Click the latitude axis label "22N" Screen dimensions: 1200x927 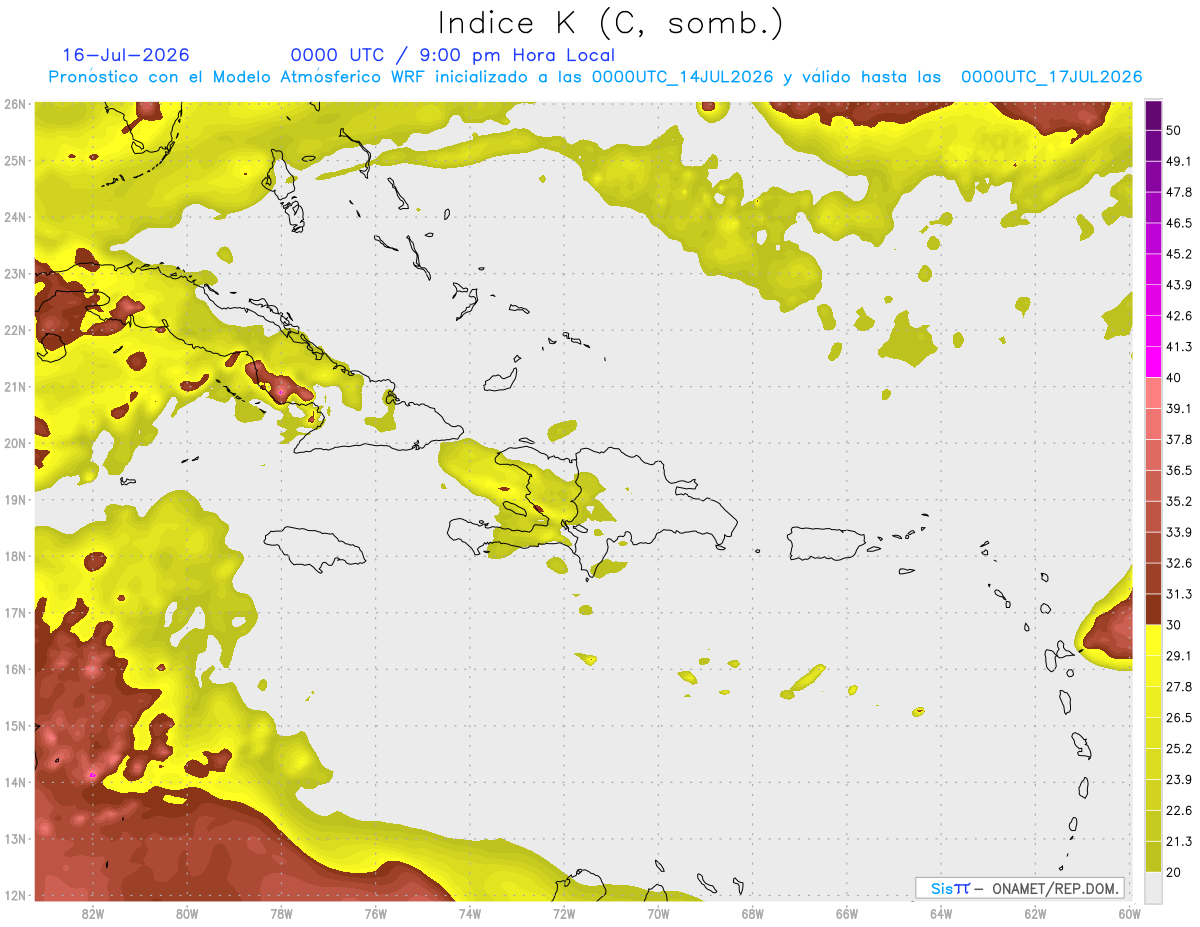click(x=15, y=330)
